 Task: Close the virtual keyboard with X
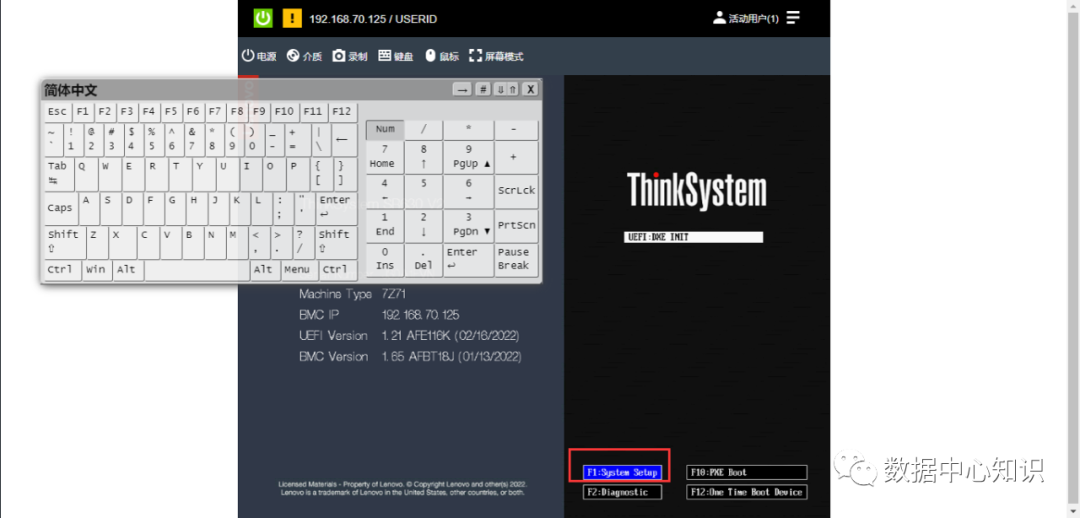point(530,90)
